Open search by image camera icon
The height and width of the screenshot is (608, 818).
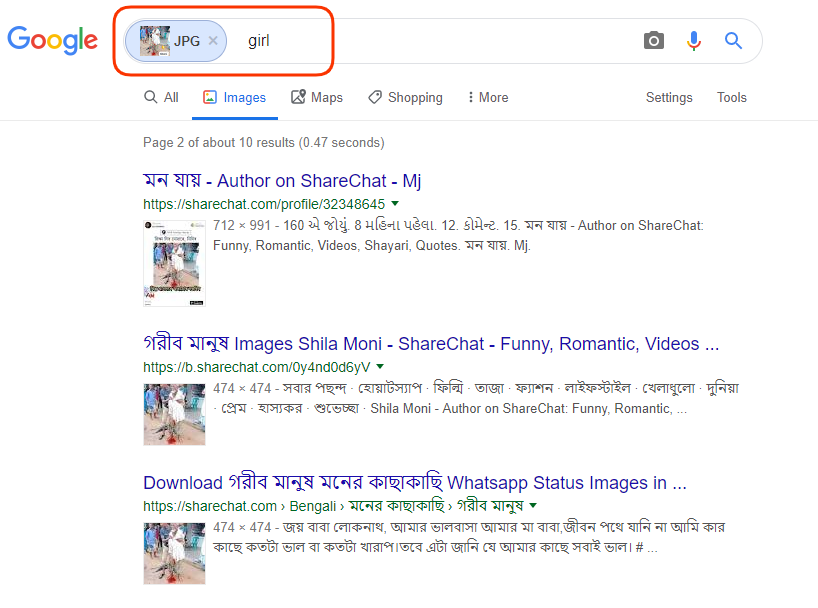(x=654, y=40)
